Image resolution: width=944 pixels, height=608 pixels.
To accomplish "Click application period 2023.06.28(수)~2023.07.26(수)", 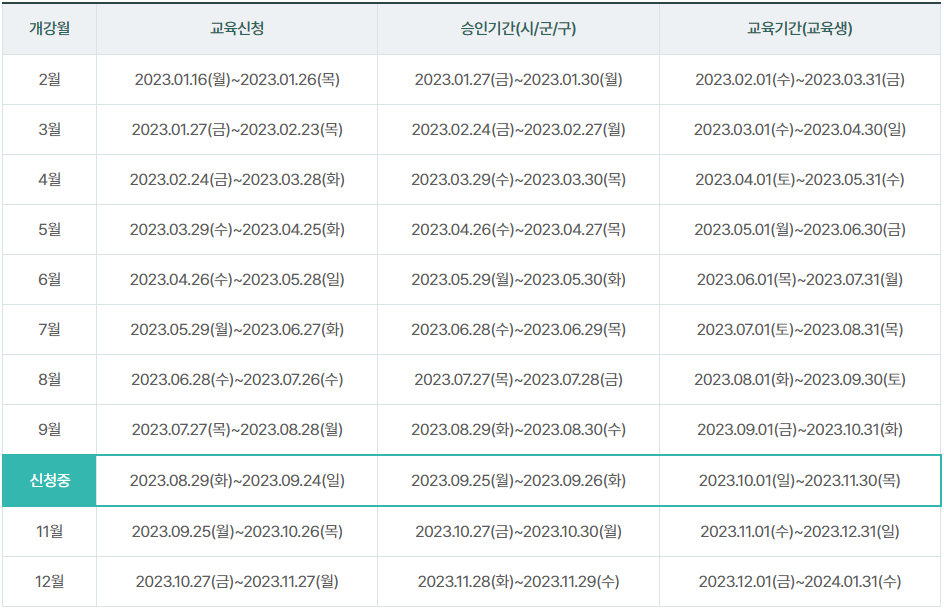I will [237, 379].
